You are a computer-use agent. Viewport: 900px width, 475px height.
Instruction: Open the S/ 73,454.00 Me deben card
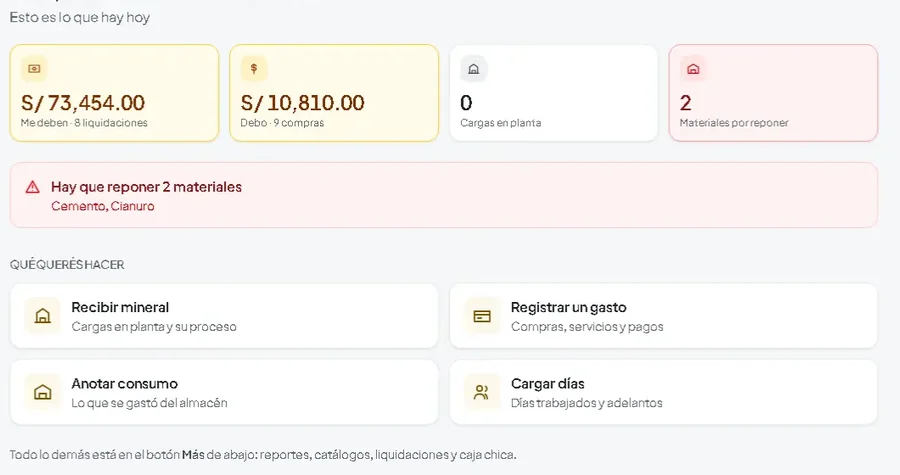[x=114, y=93]
